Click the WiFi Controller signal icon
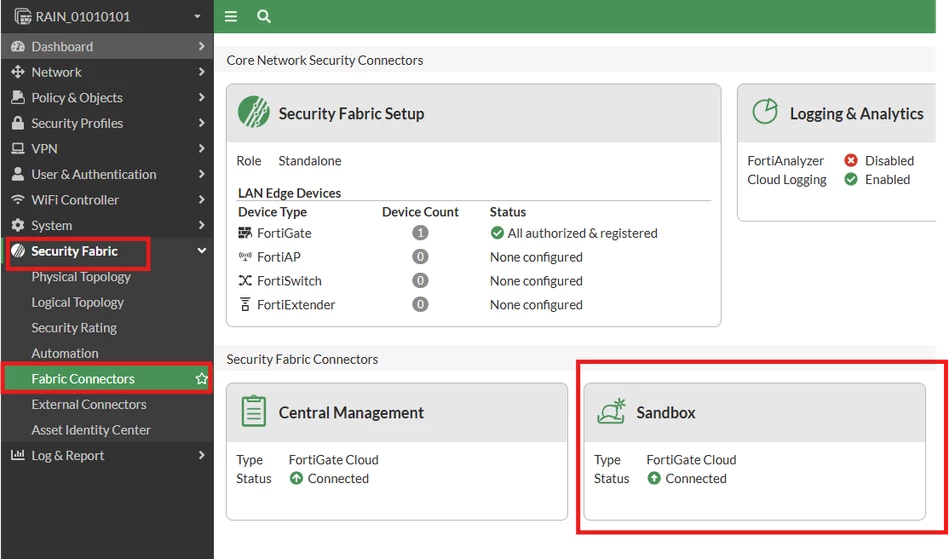This screenshot has width=949, height=559. pyautogui.click(x=18, y=200)
